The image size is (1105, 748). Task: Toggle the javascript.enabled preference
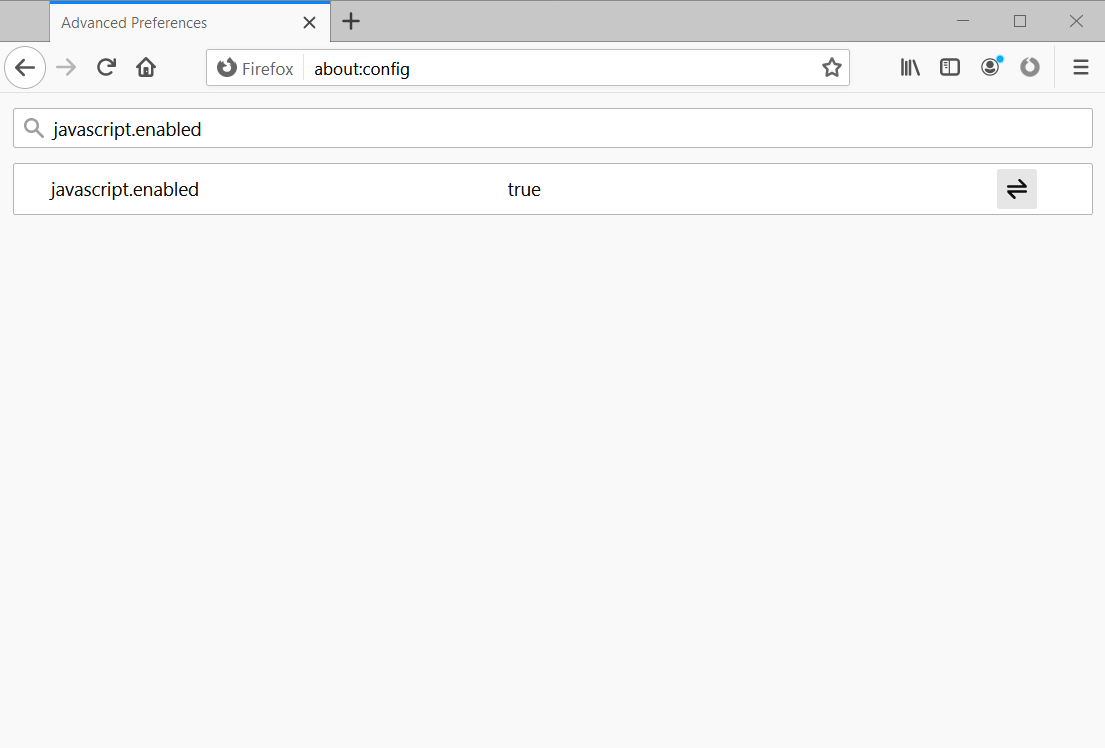[1016, 189]
